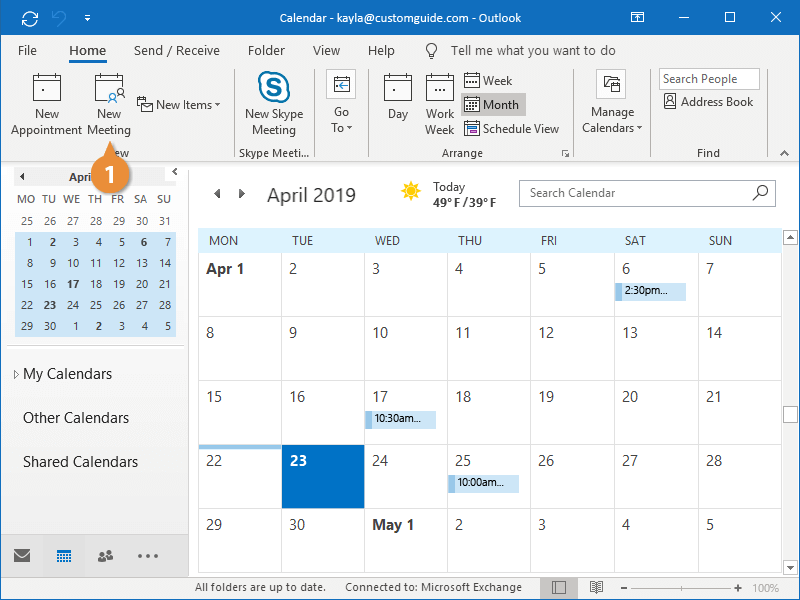Go to previous month in mini calendar
This screenshot has width=800, height=600.
pos(22,177)
